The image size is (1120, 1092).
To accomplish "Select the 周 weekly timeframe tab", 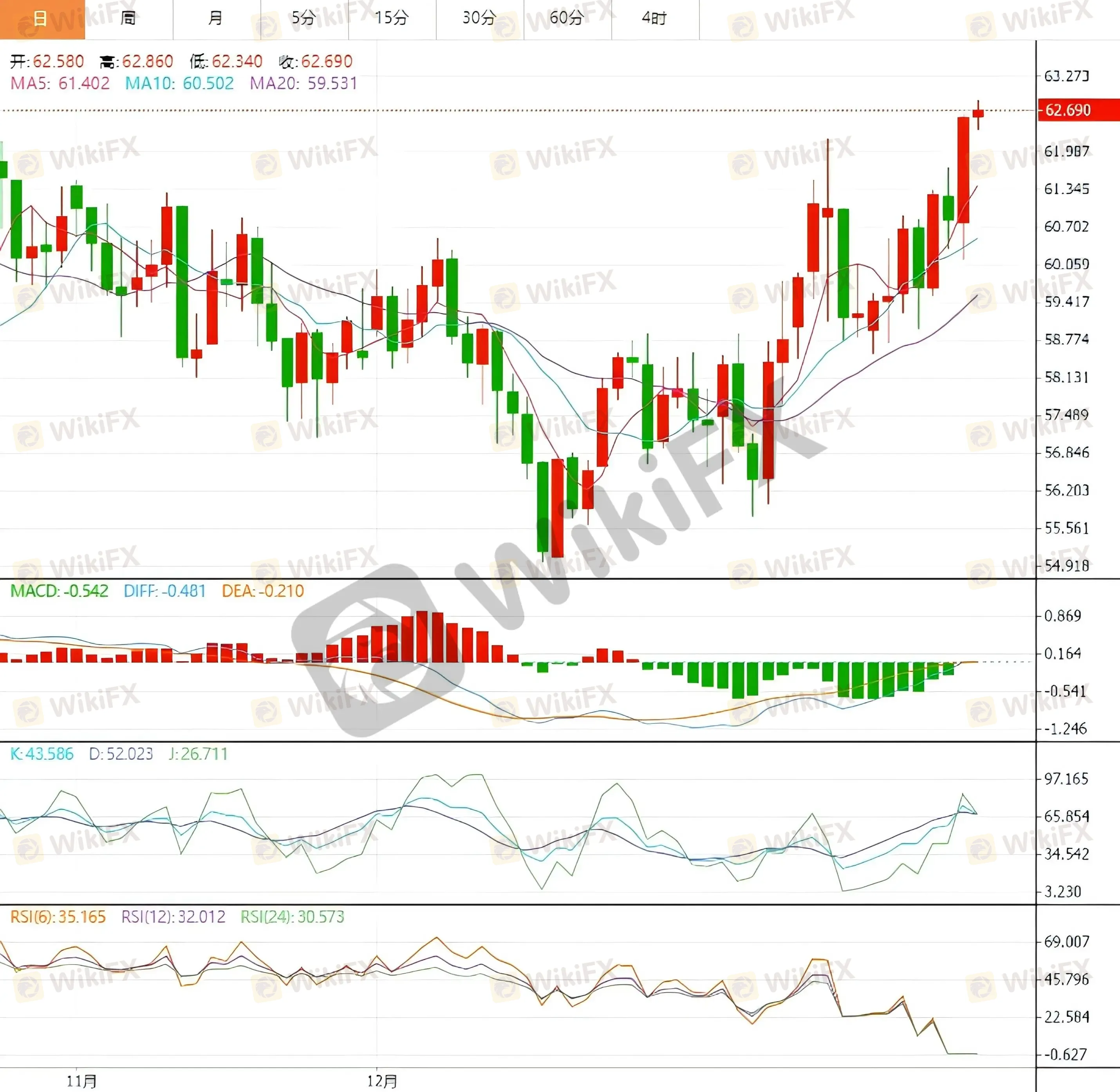I will point(128,19).
